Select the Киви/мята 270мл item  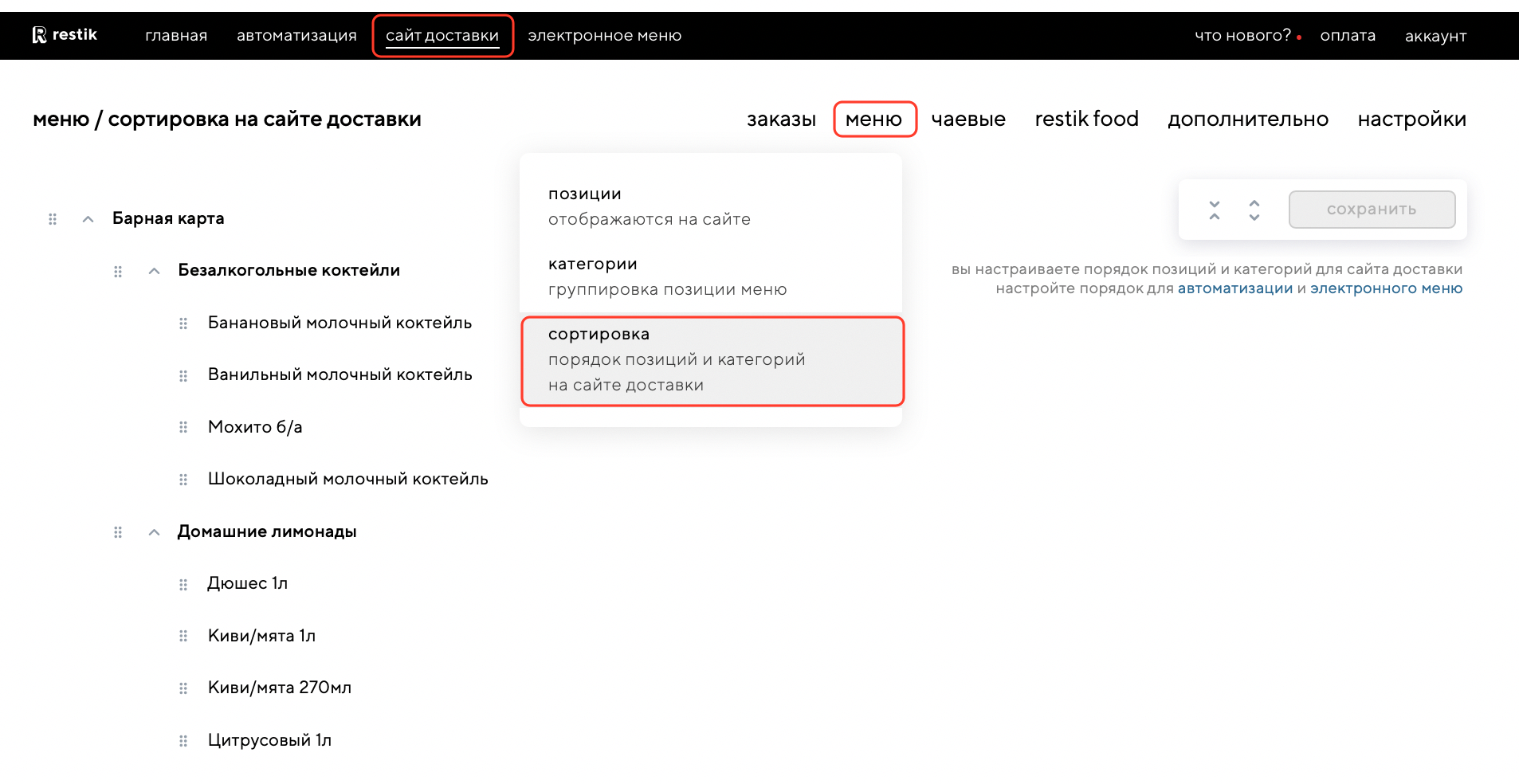(x=279, y=688)
